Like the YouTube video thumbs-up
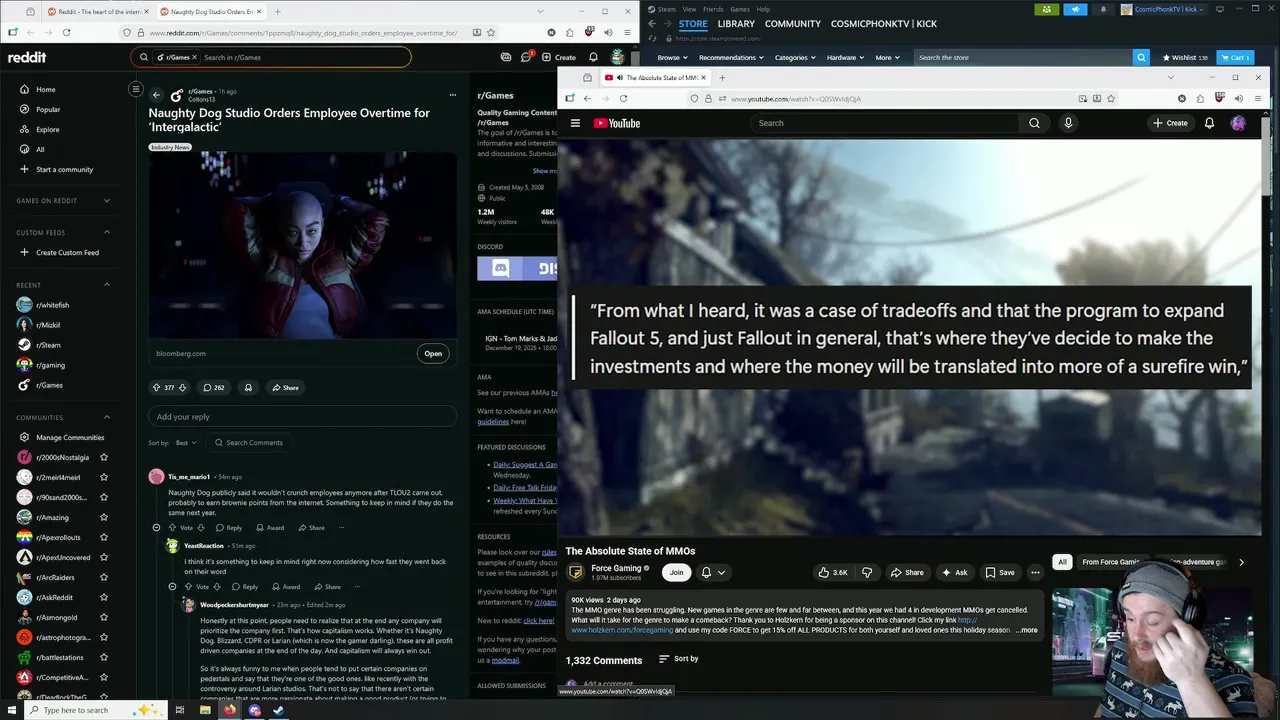1280x720 pixels. [x=833, y=572]
